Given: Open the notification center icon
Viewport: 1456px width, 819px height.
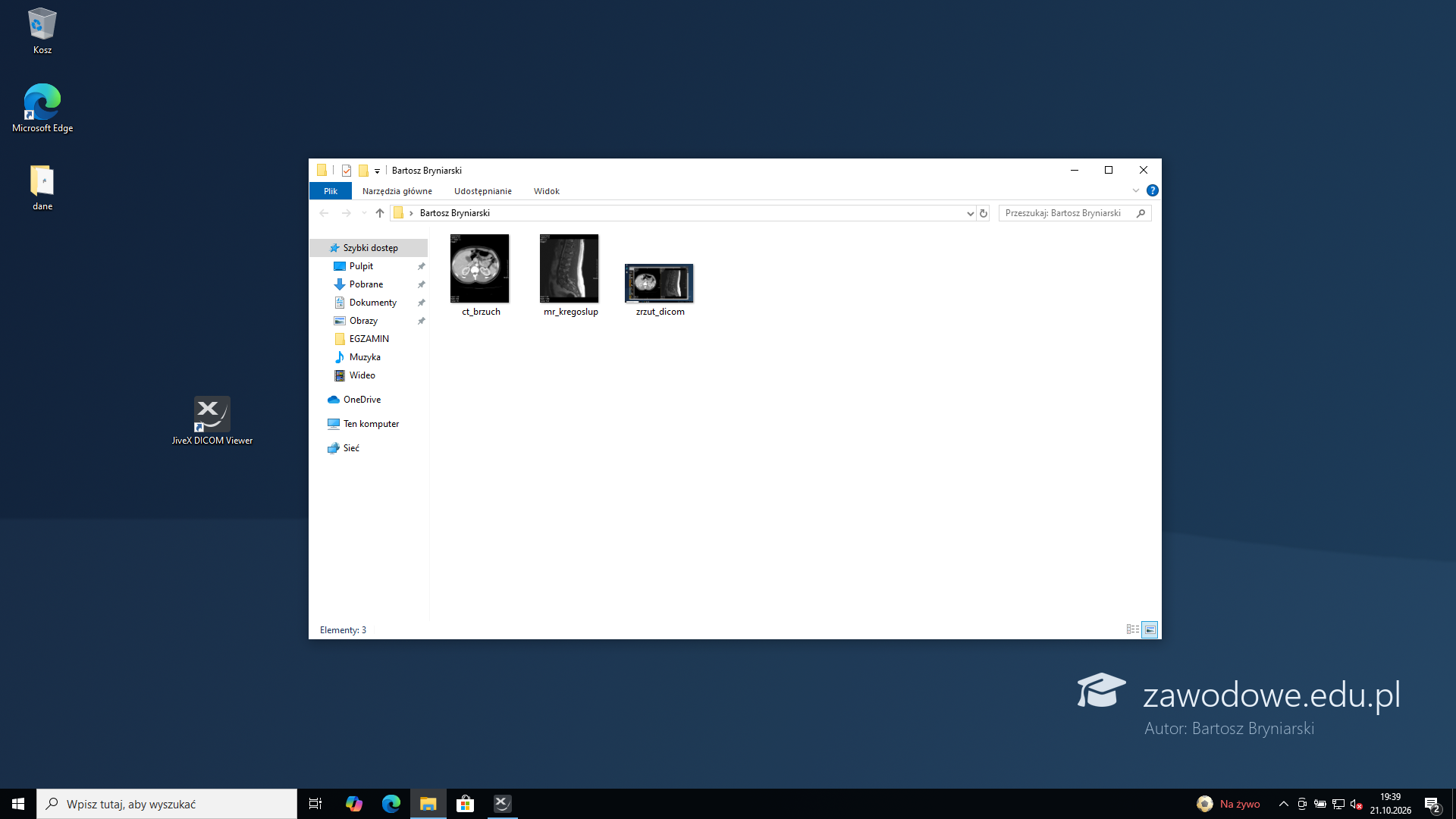Looking at the screenshot, I should point(1432,804).
